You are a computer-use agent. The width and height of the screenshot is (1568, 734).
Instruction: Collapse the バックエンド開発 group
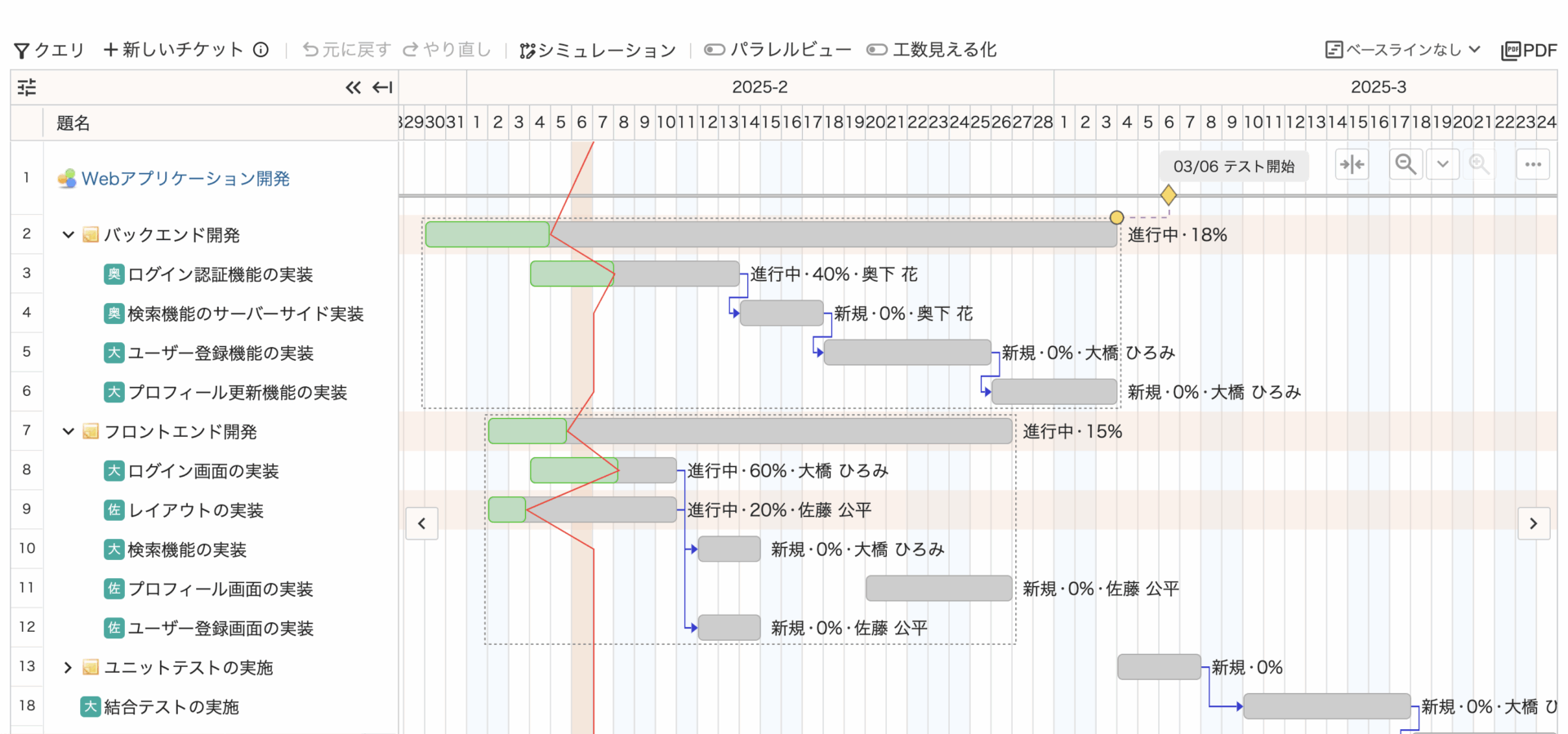(68, 235)
